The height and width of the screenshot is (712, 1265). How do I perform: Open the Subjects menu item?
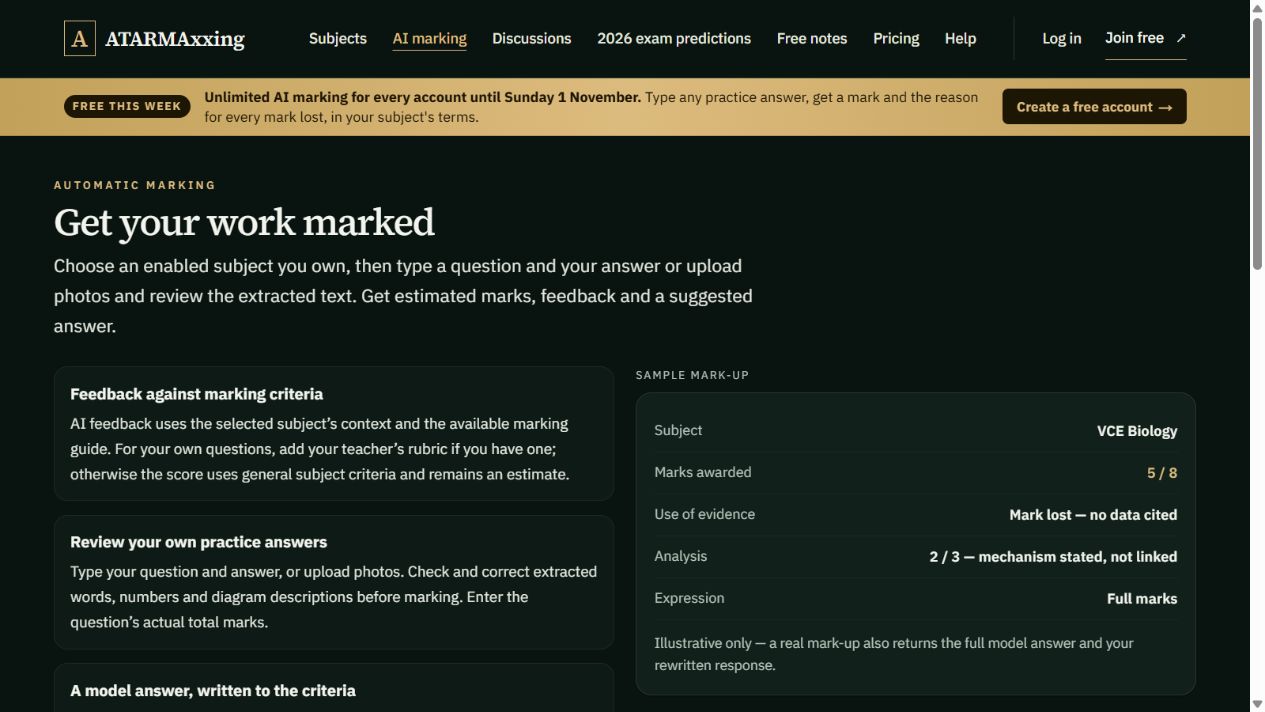338,38
